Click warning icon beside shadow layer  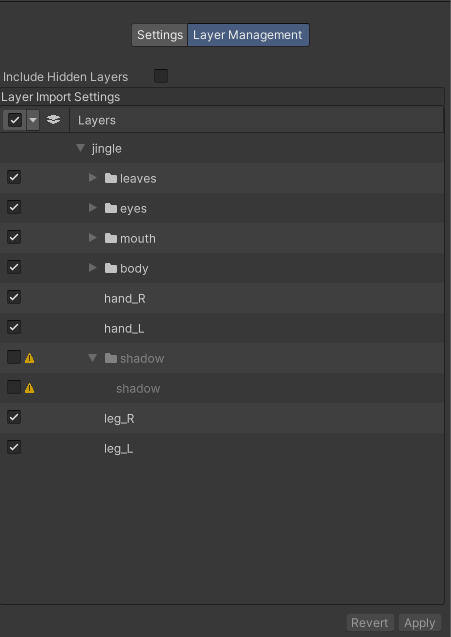[x=29, y=388]
